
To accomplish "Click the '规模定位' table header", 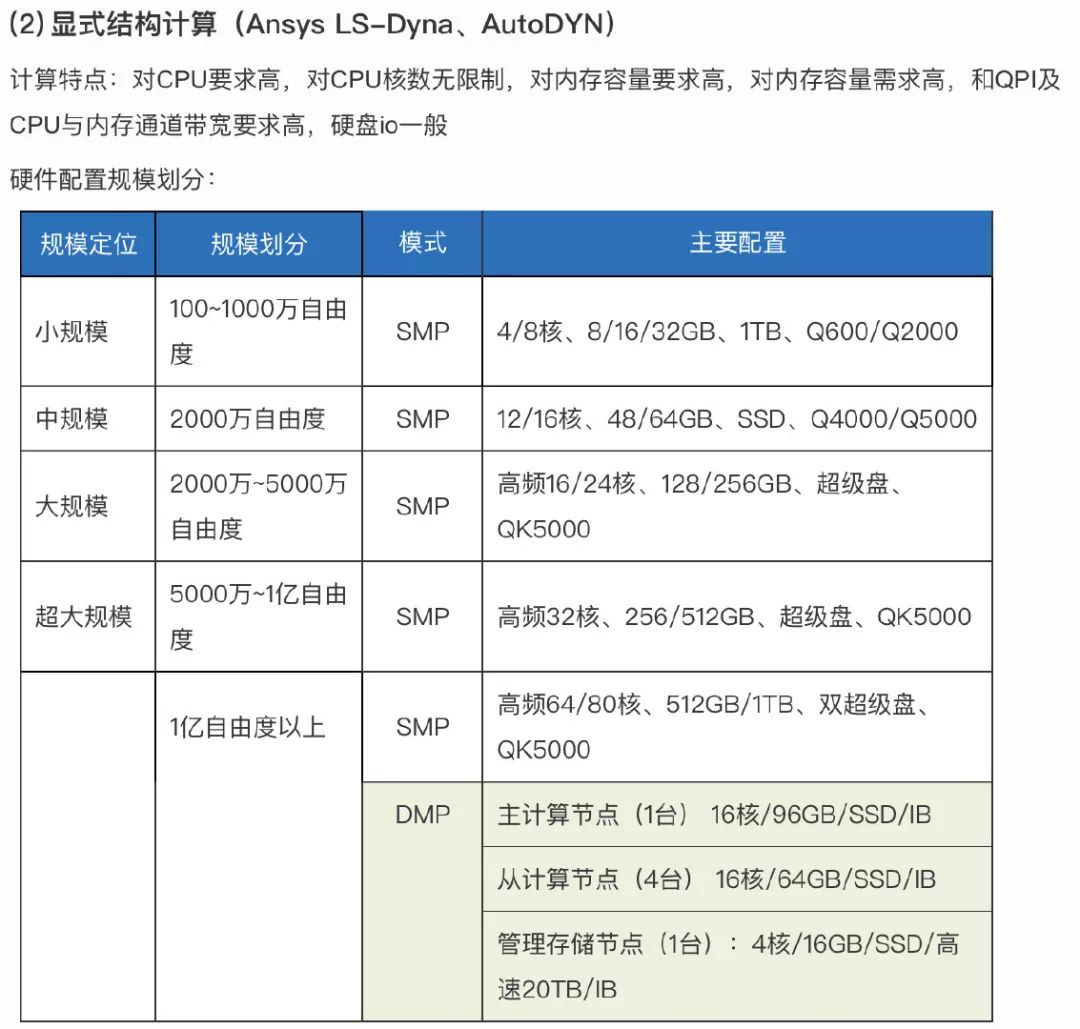I will click(x=88, y=244).
